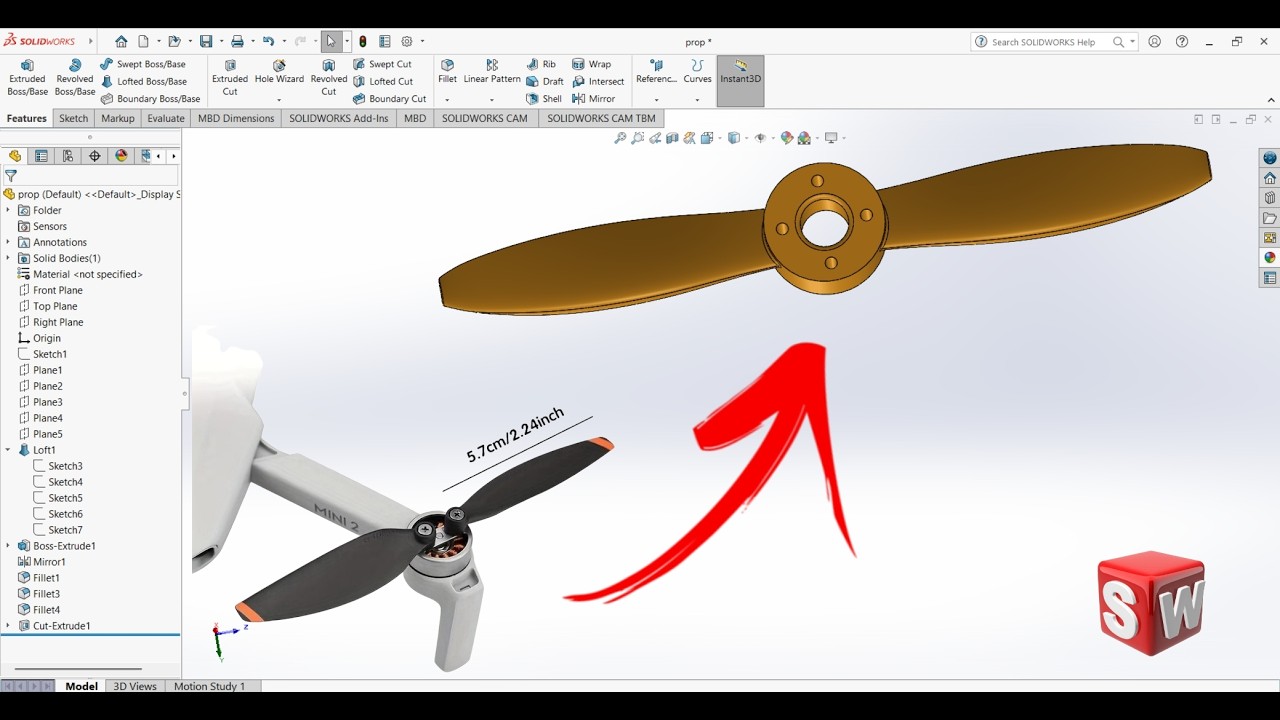Click the Rebuild traffic light icon
Viewport: 1280px width, 720px height.
point(363,41)
